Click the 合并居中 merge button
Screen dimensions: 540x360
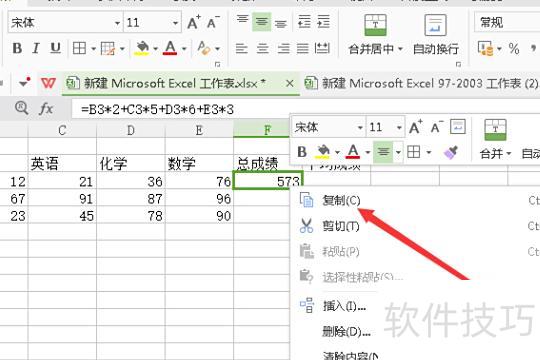coord(375,35)
